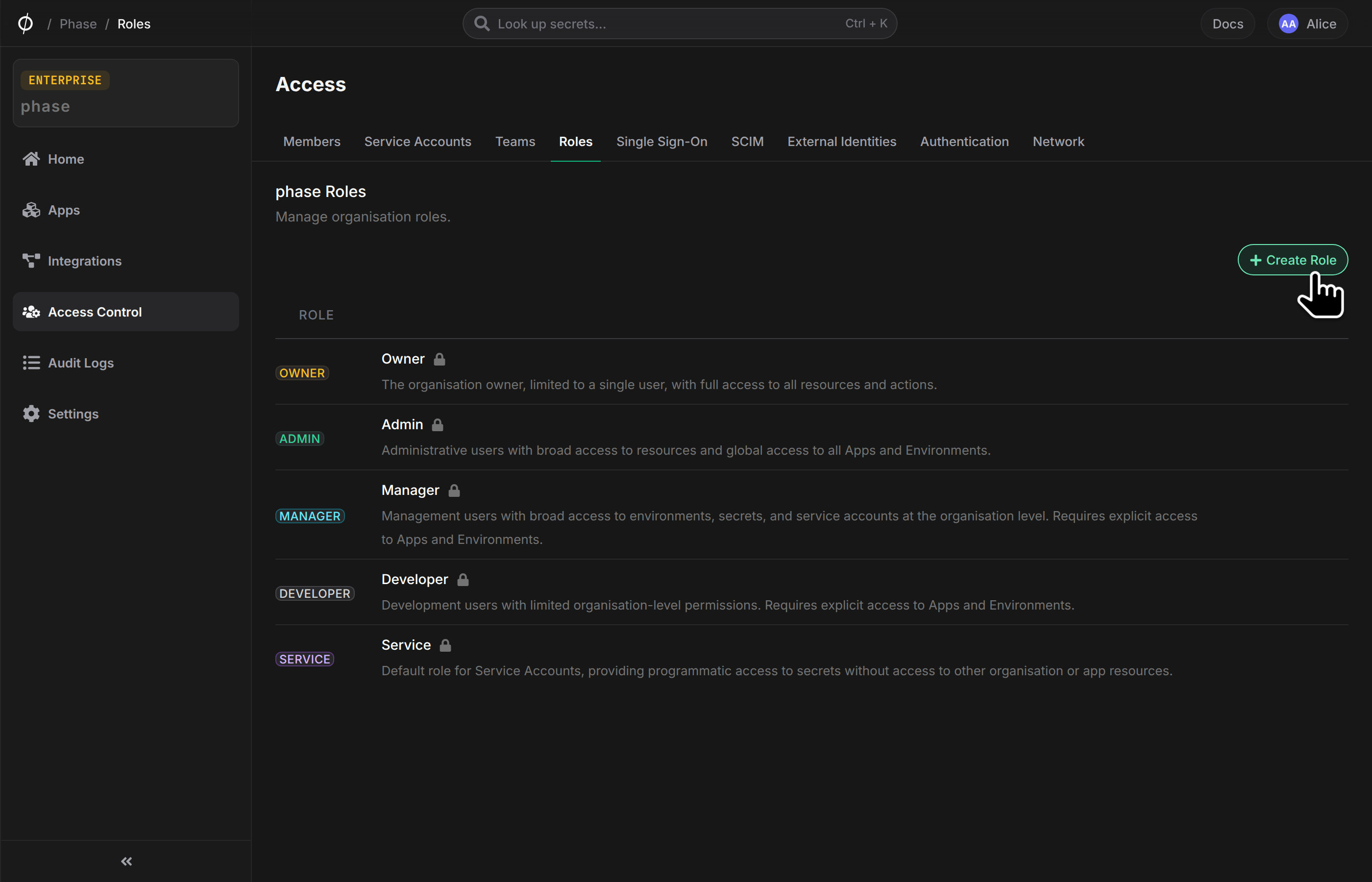Click the Create Role button

tap(1293, 259)
